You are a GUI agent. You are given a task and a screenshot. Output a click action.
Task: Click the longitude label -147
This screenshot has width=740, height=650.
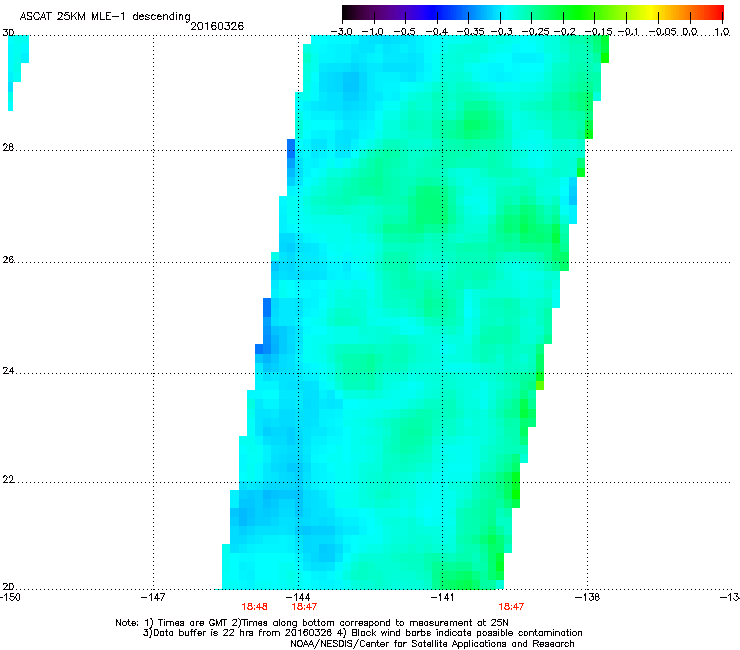[x=153, y=597]
